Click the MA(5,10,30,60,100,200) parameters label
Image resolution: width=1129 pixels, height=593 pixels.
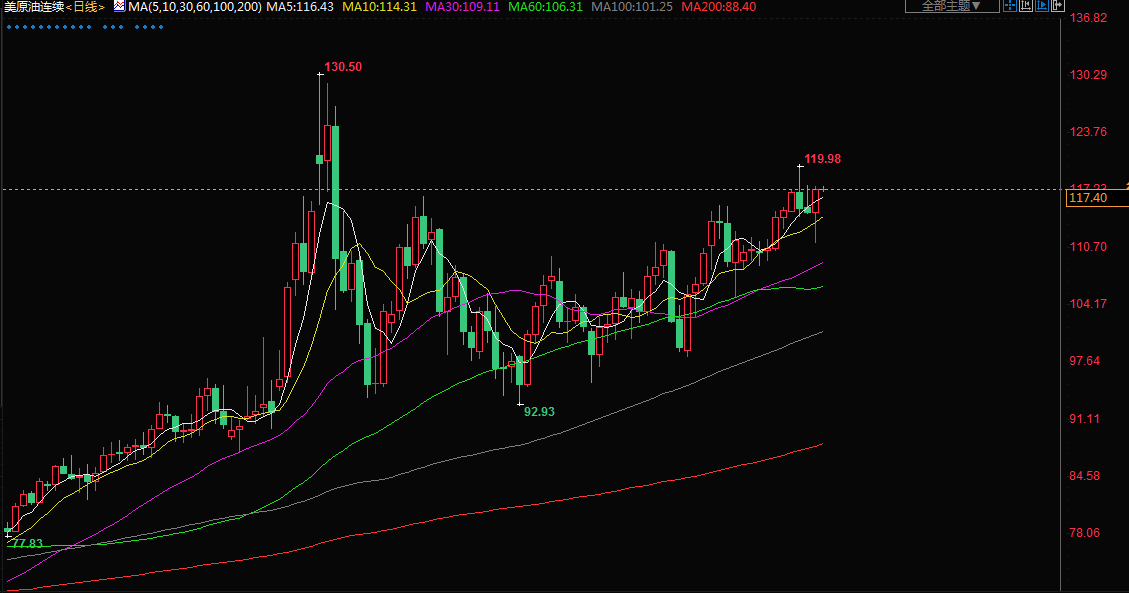click(x=195, y=7)
